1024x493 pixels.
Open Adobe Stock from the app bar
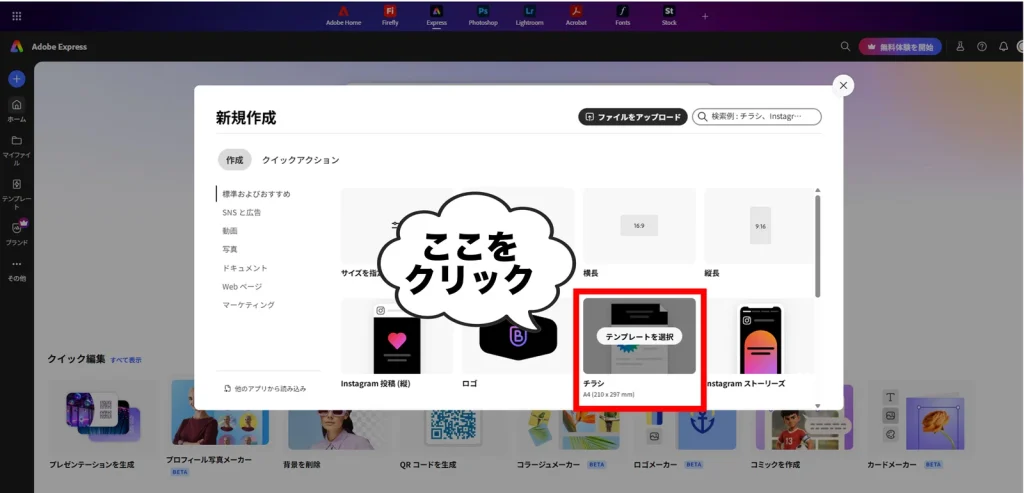click(669, 16)
